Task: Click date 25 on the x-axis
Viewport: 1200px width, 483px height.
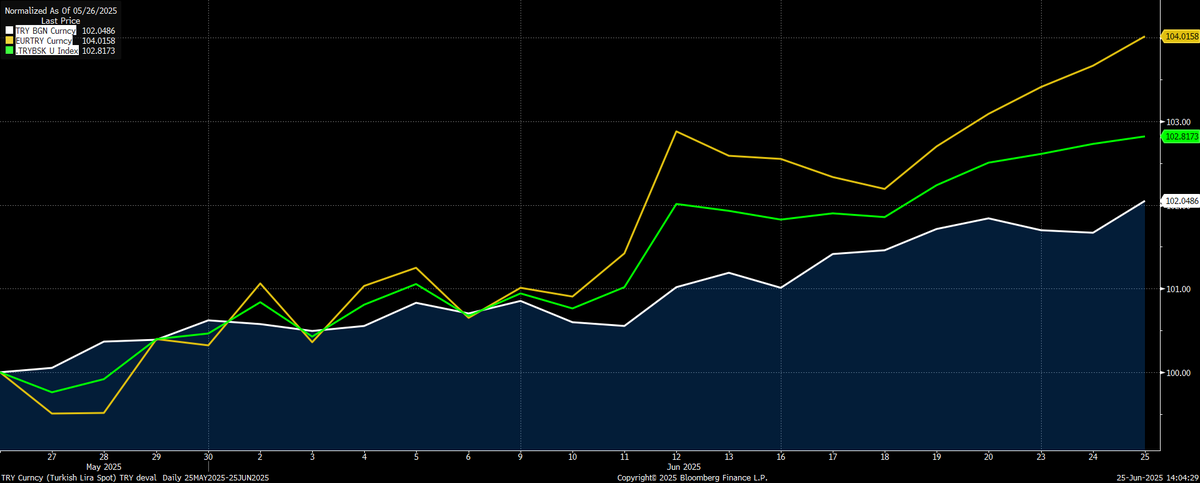Action: pos(1144,455)
